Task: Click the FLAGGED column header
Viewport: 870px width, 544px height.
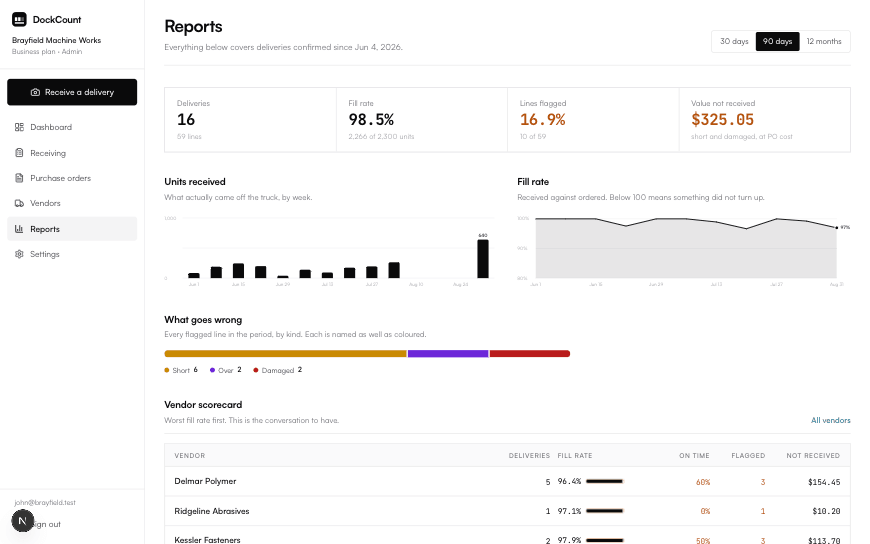Action: (748, 456)
